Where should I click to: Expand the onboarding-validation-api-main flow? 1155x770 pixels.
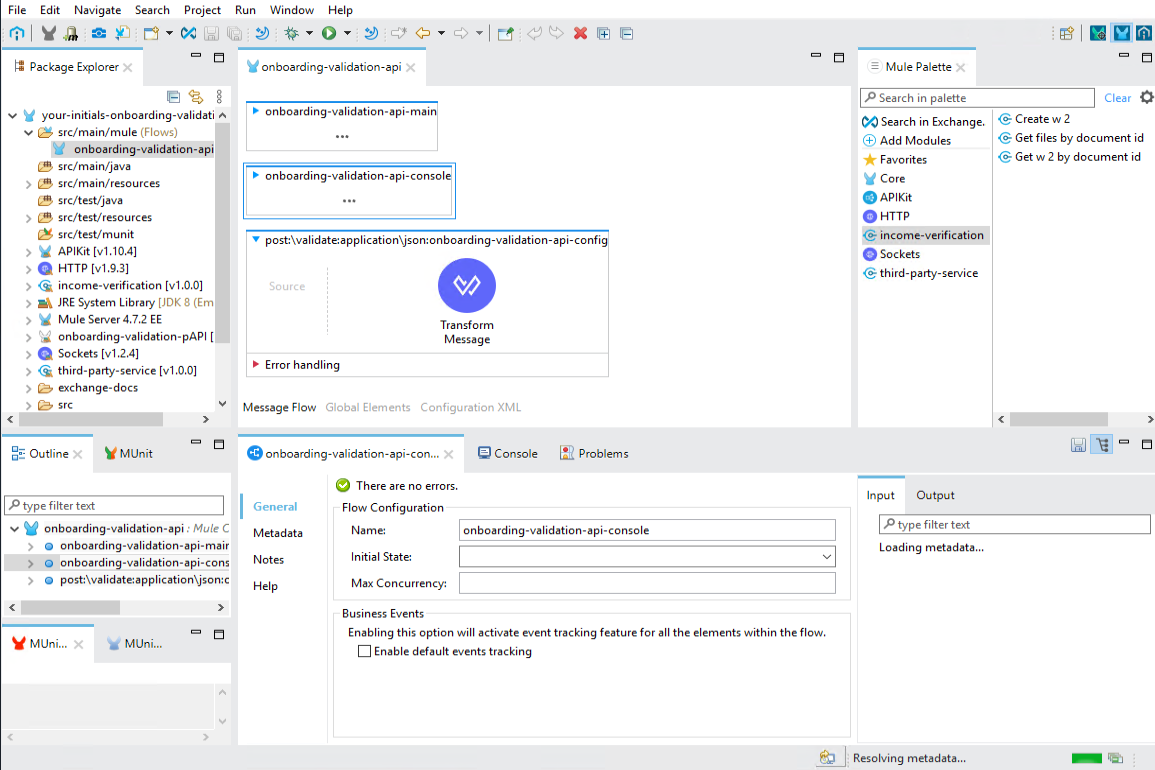coord(256,111)
